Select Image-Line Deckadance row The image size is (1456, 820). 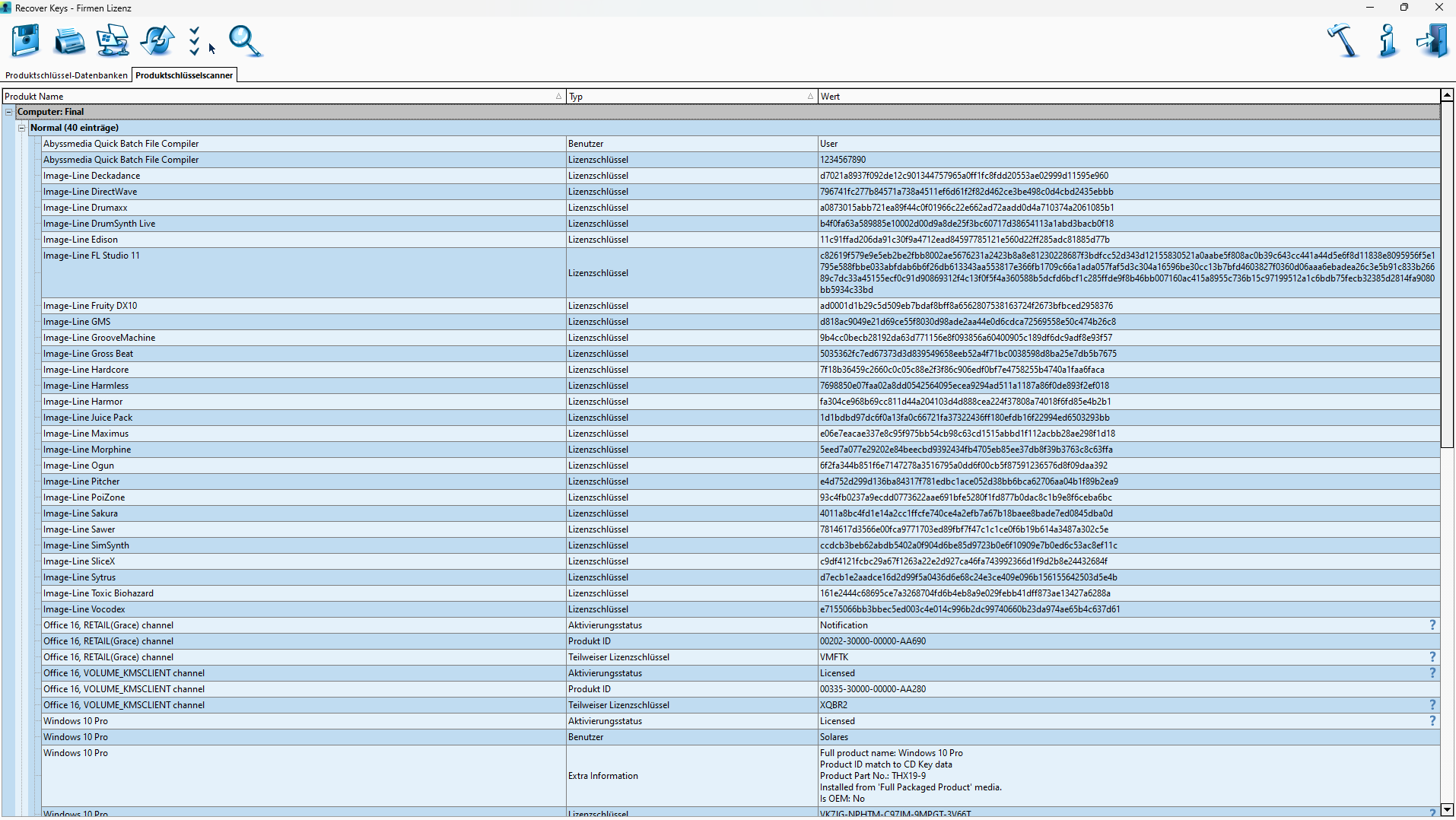[x=741, y=176]
